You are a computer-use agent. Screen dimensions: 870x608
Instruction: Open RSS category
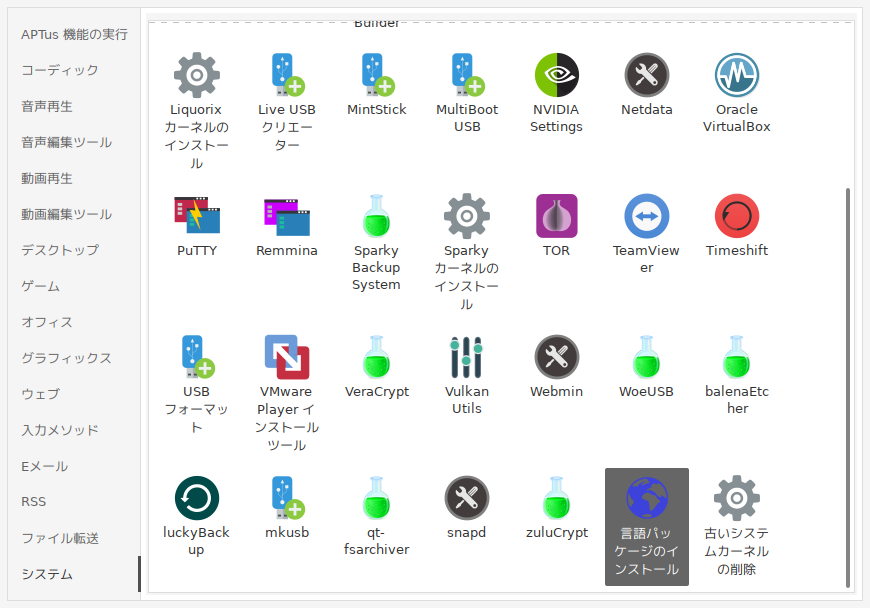[x=34, y=502]
